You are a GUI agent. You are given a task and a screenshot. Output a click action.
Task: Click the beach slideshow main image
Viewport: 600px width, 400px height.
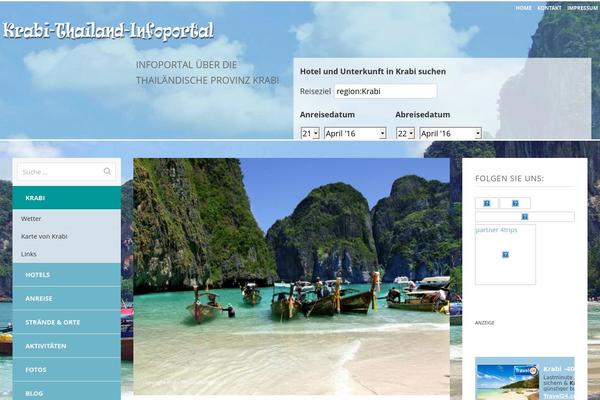coord(291,276)
